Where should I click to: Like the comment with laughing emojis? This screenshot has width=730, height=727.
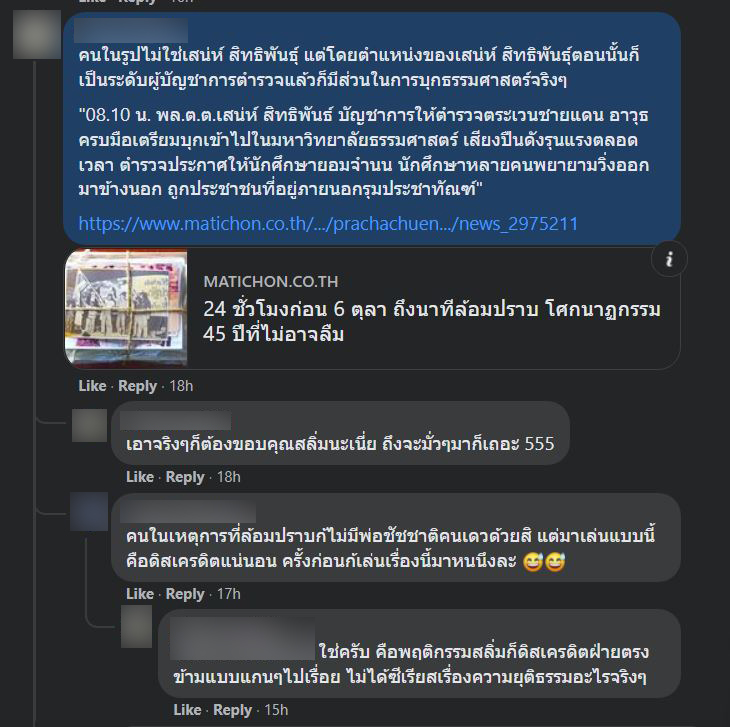140,593
